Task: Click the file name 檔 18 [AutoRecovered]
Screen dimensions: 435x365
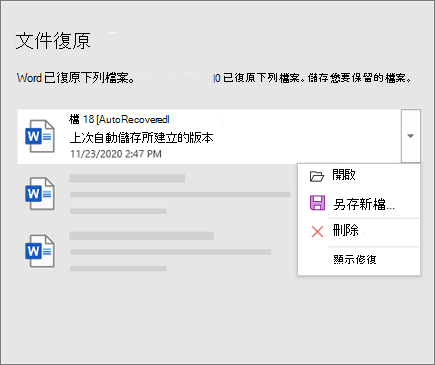Action: [x=119, y=119]
